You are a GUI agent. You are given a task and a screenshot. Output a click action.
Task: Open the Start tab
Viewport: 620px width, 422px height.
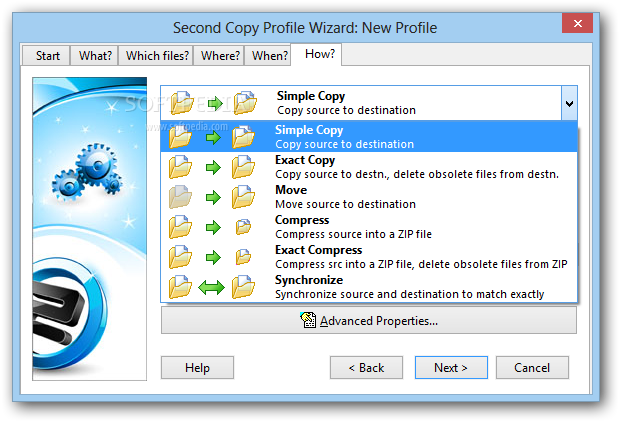[x=47, y=55]
